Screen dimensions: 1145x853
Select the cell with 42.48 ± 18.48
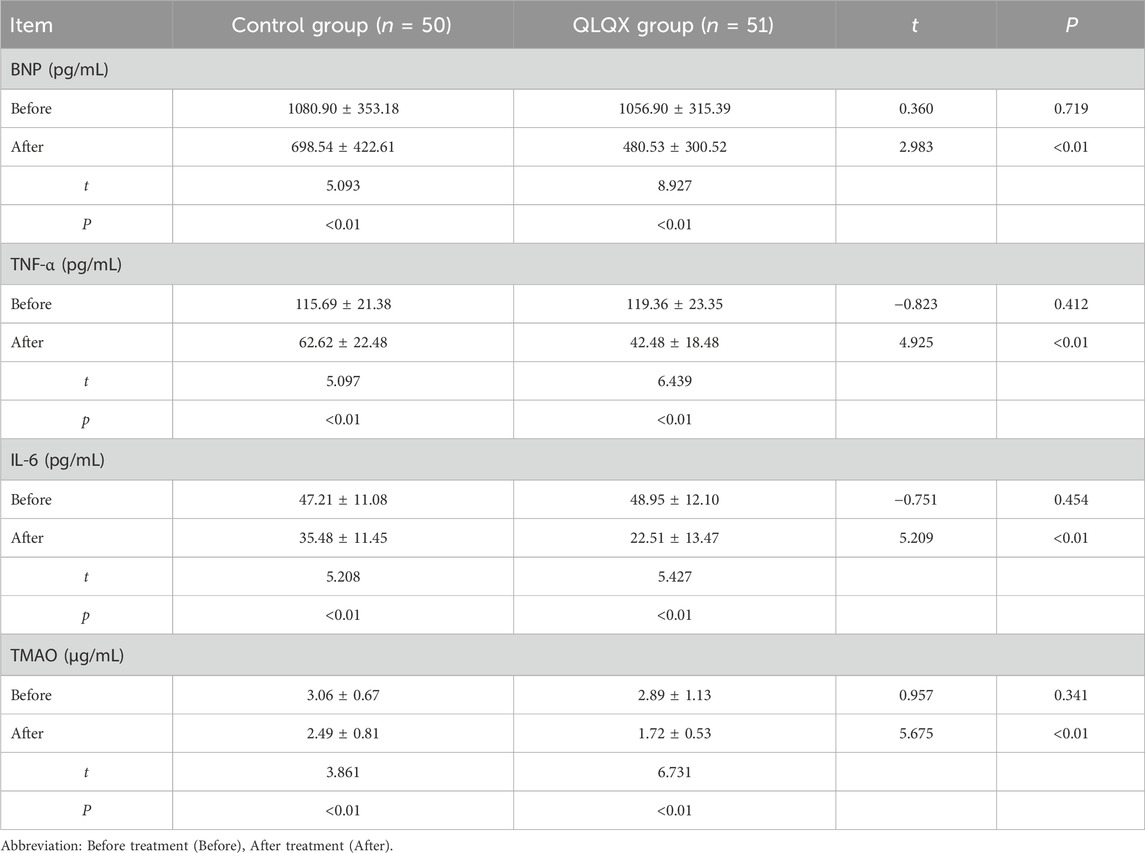(x=675, y=343)
